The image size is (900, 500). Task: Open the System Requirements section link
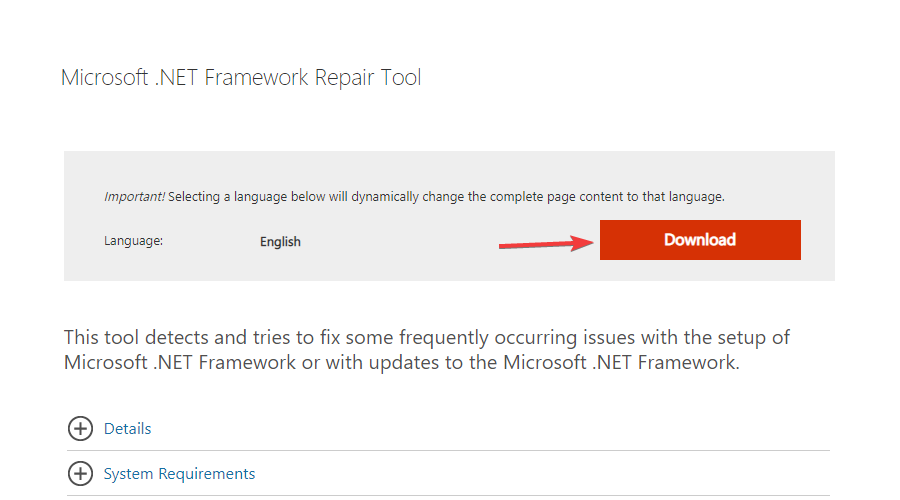[180, 474]
